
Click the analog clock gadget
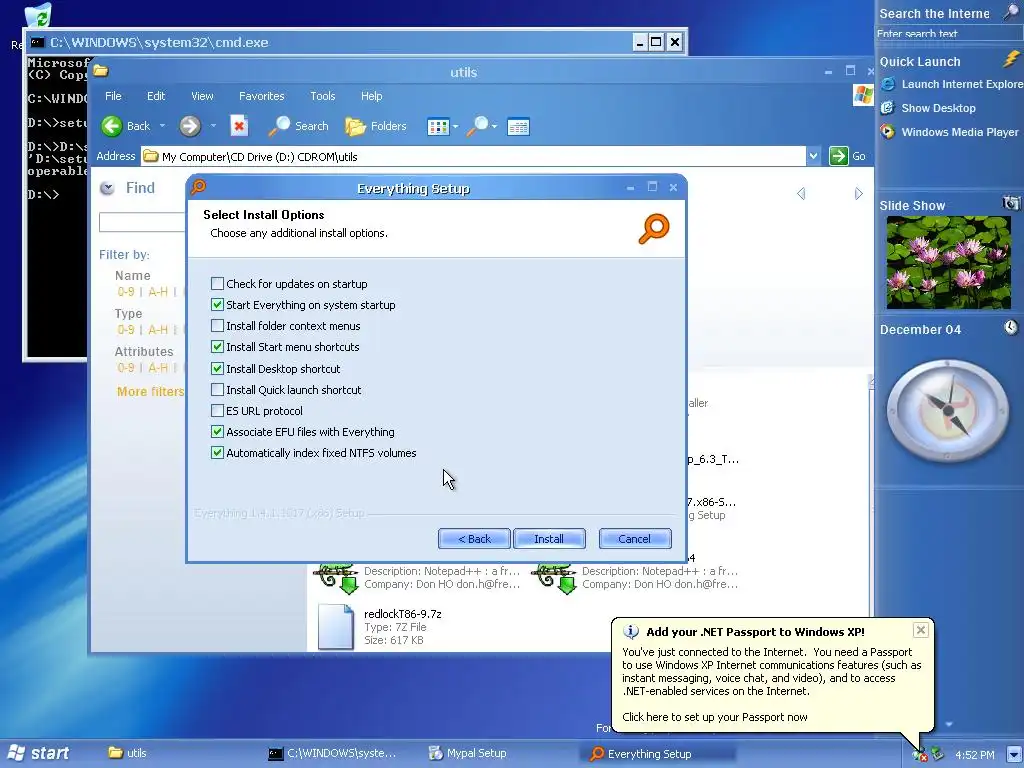pyautogui.click(x=948, y=411)
